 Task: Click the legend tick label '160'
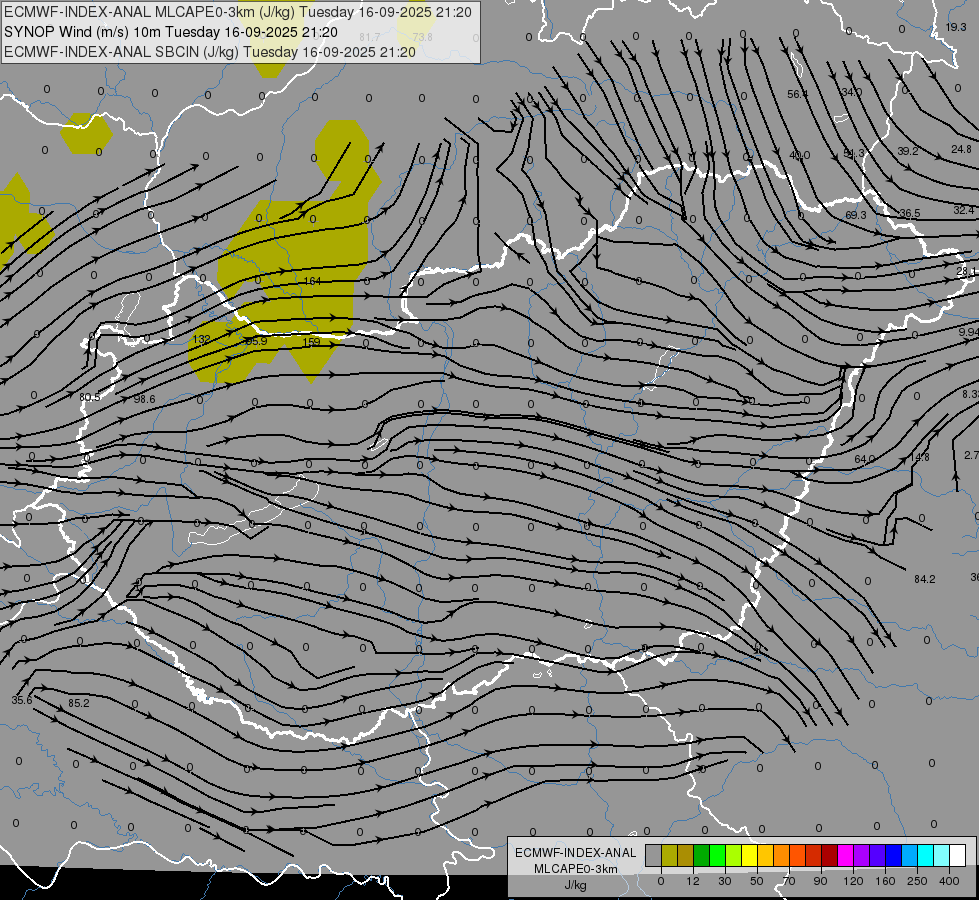[885, 881]
